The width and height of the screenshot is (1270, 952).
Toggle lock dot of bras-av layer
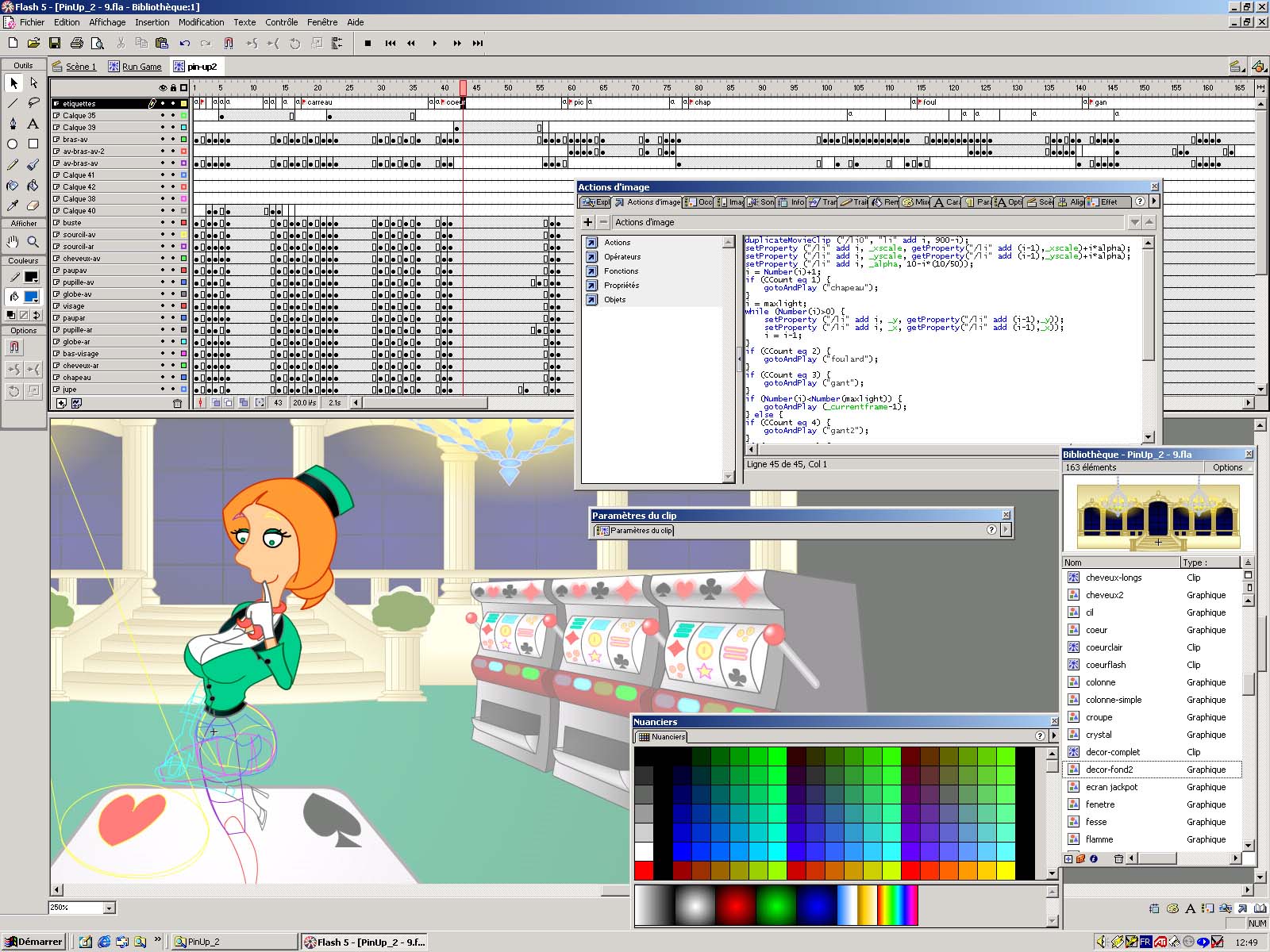pyautogui.click(x=173, y=140)
